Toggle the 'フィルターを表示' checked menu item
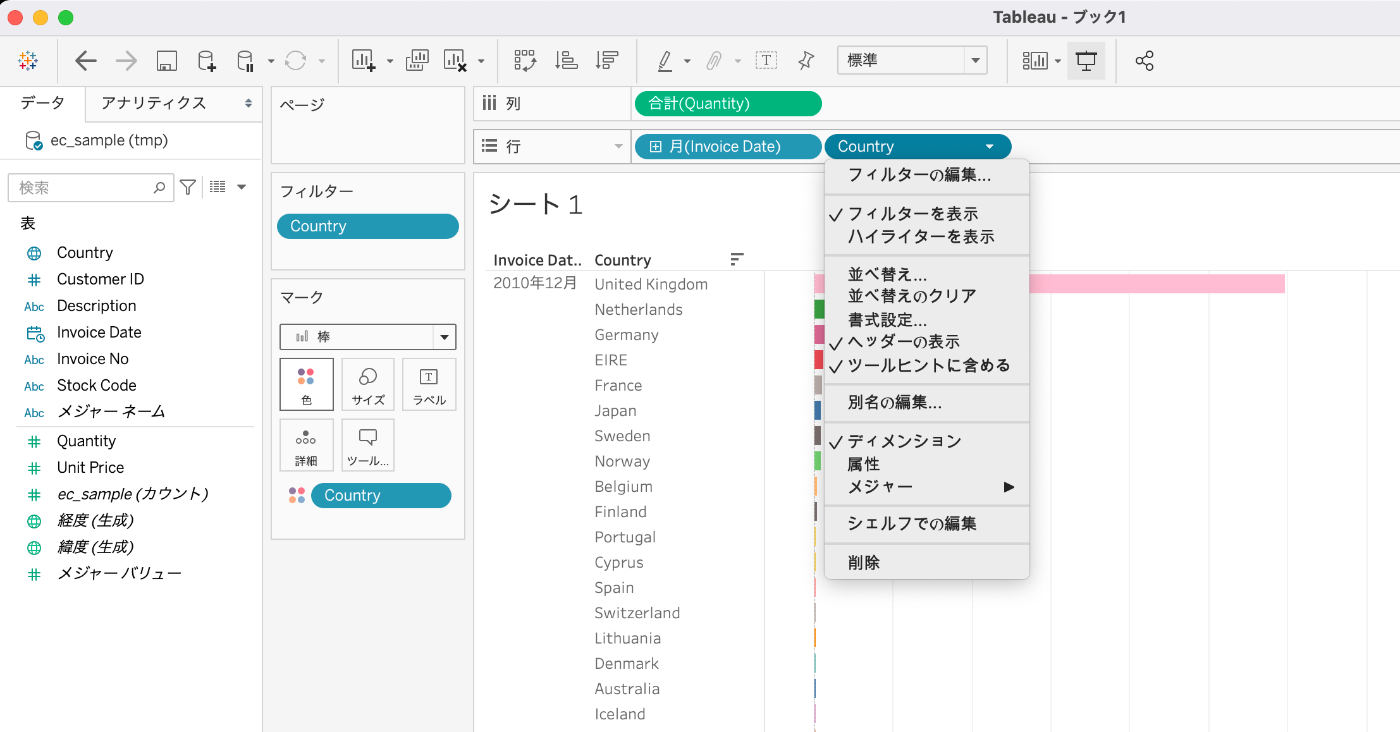1400x732 pixels. pos(927,214)
